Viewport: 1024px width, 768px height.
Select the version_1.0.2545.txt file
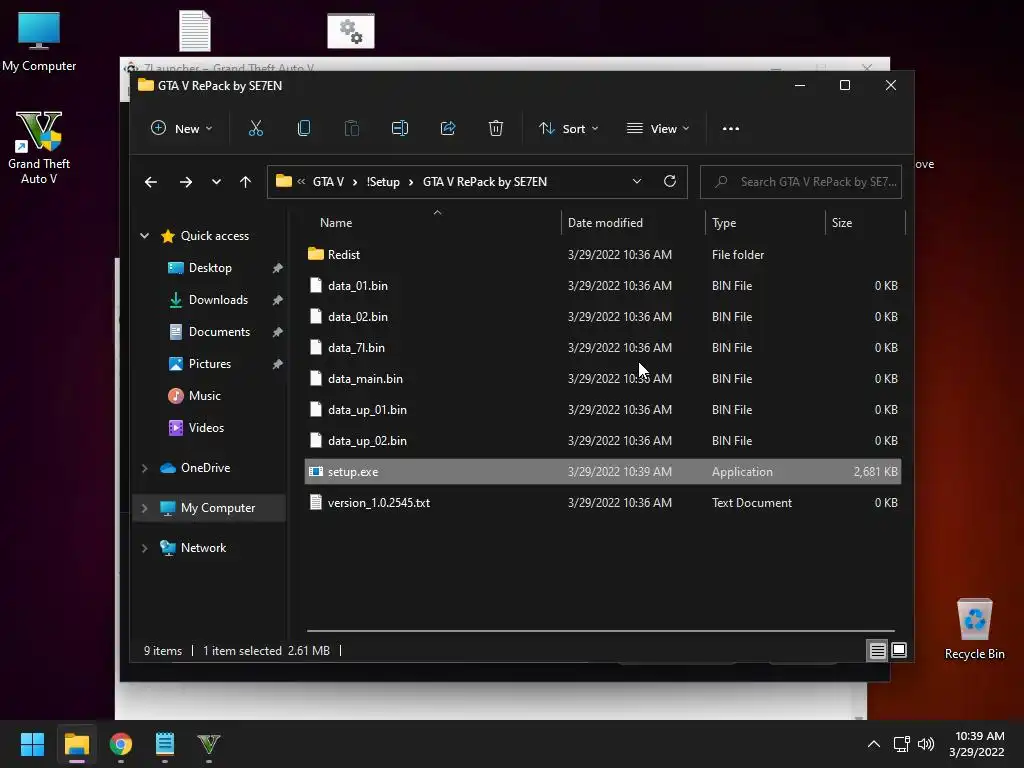point(603,503)
